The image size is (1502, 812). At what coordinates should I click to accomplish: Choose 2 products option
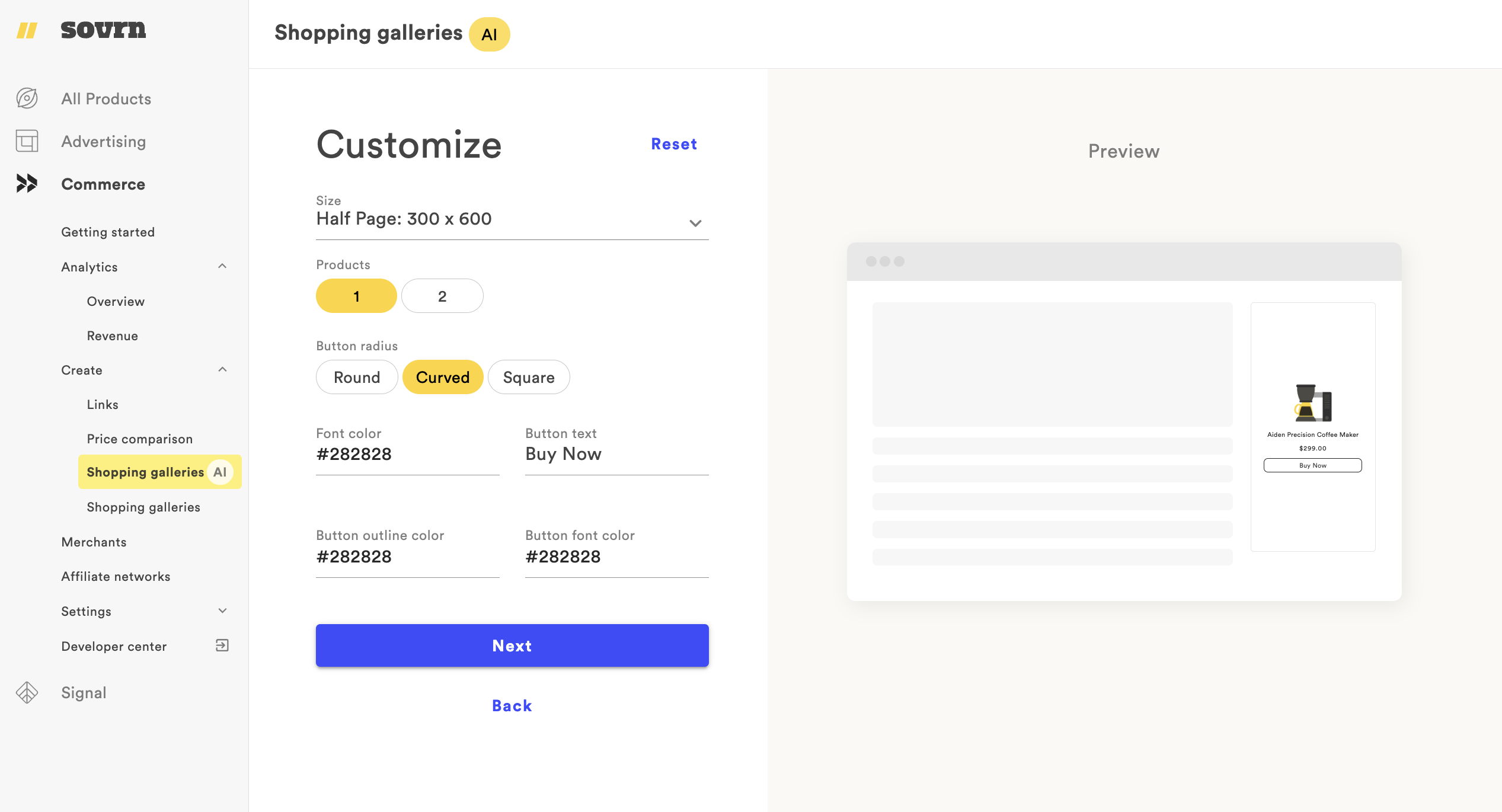pos(442,296)
